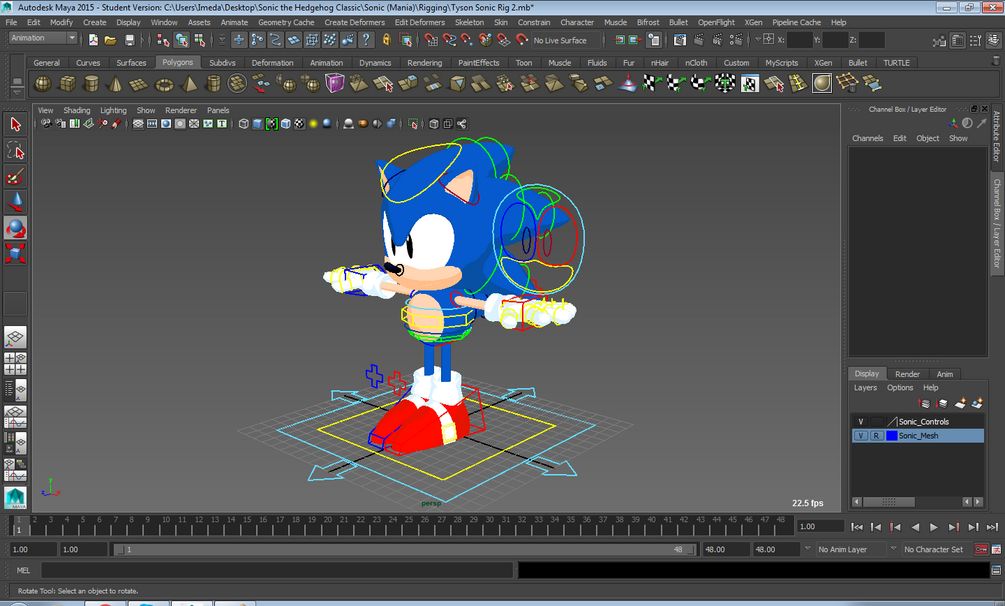Switch to the Anim layer tab

[x=945, y=374]
